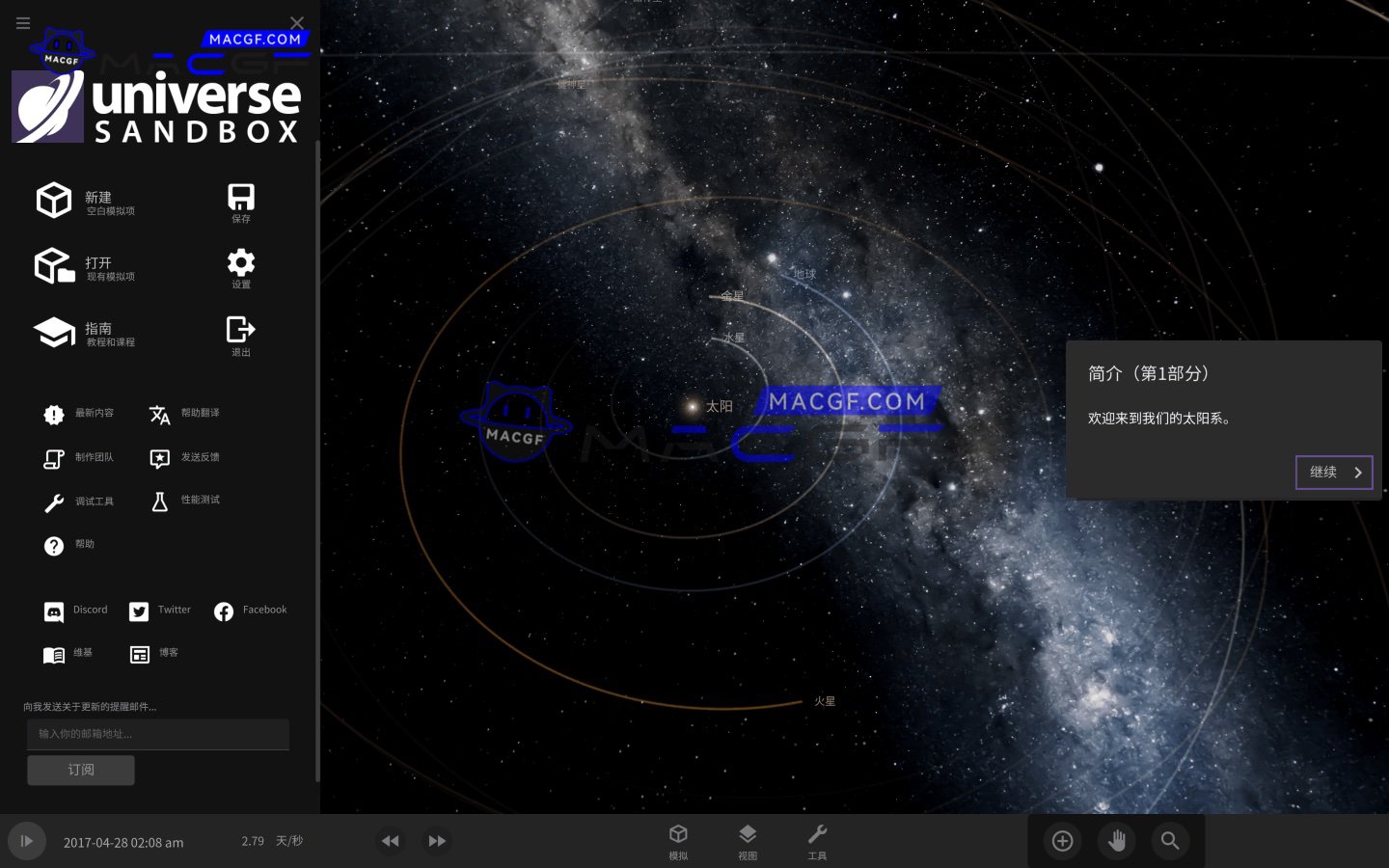This screenshot has height=868, width=1389.
Task: Click the email address input field
Action: click(x=157, y=735)
